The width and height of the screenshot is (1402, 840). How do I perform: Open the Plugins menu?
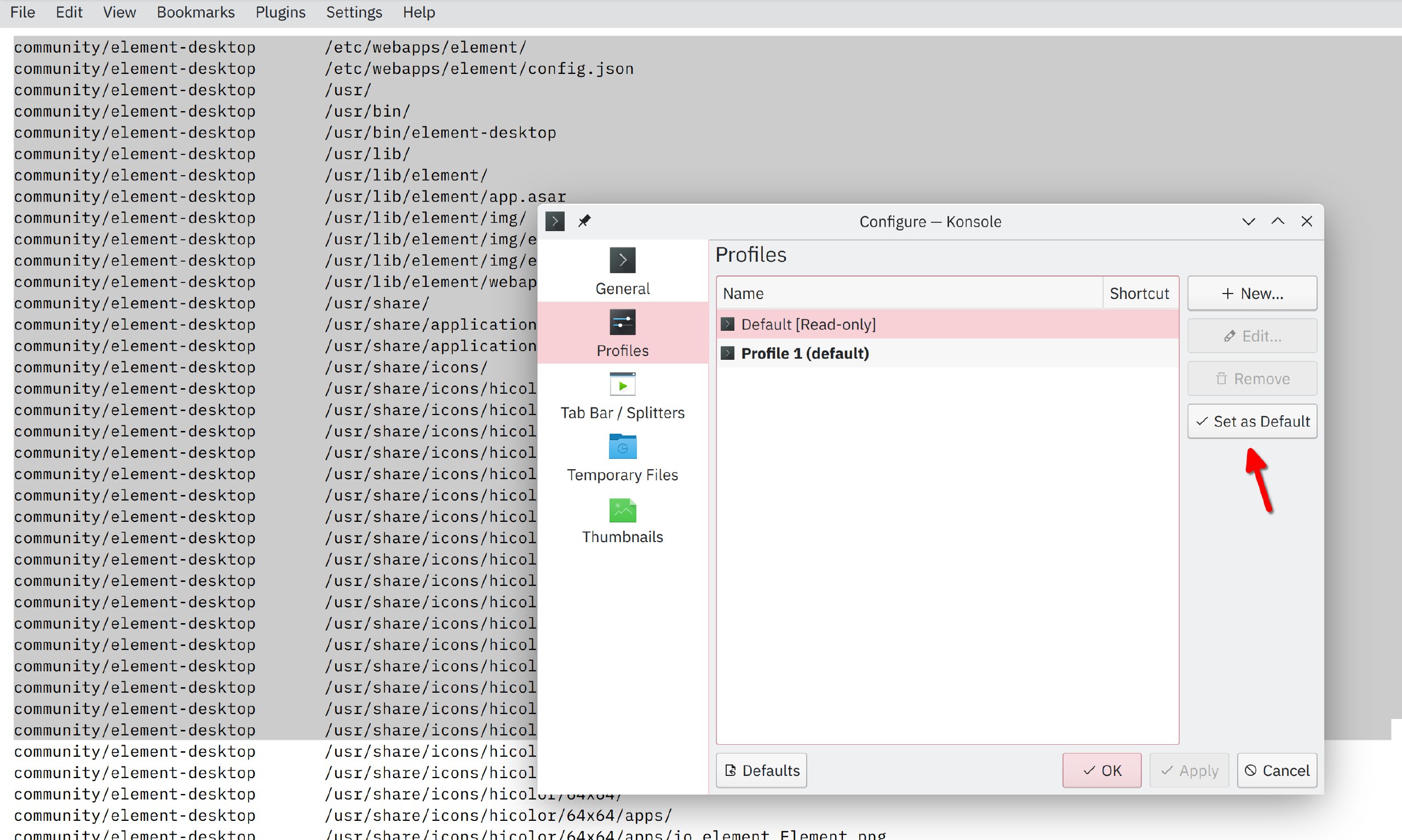[x=280, y=13]
